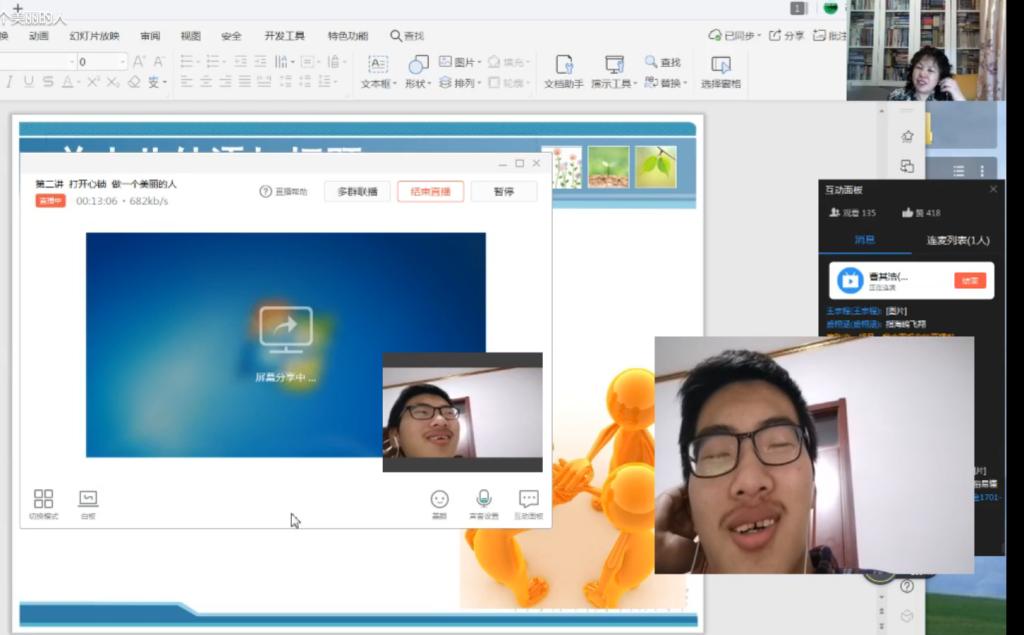
Task: Click the 结束直播 end broadcast button
Action: tap(430, 191)
